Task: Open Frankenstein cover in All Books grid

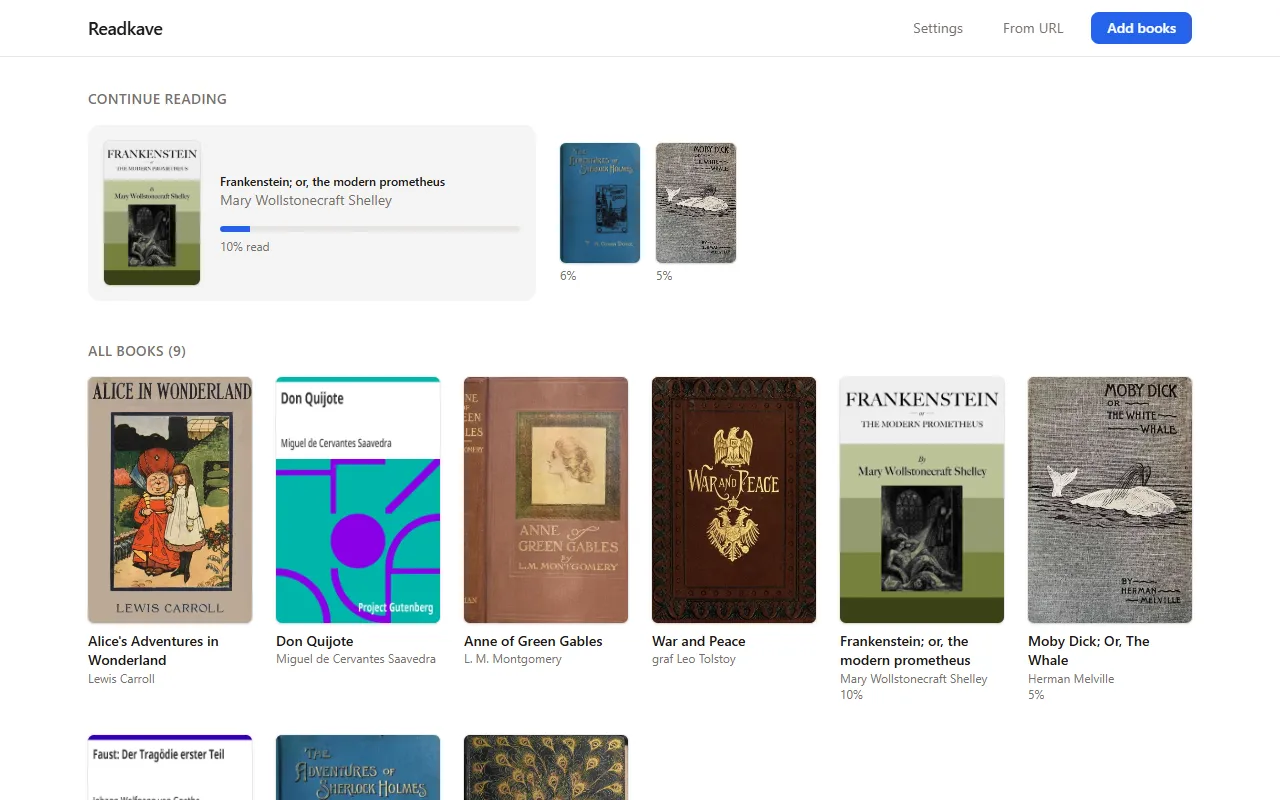Action: pyautogui.click(x=922, y=500)
